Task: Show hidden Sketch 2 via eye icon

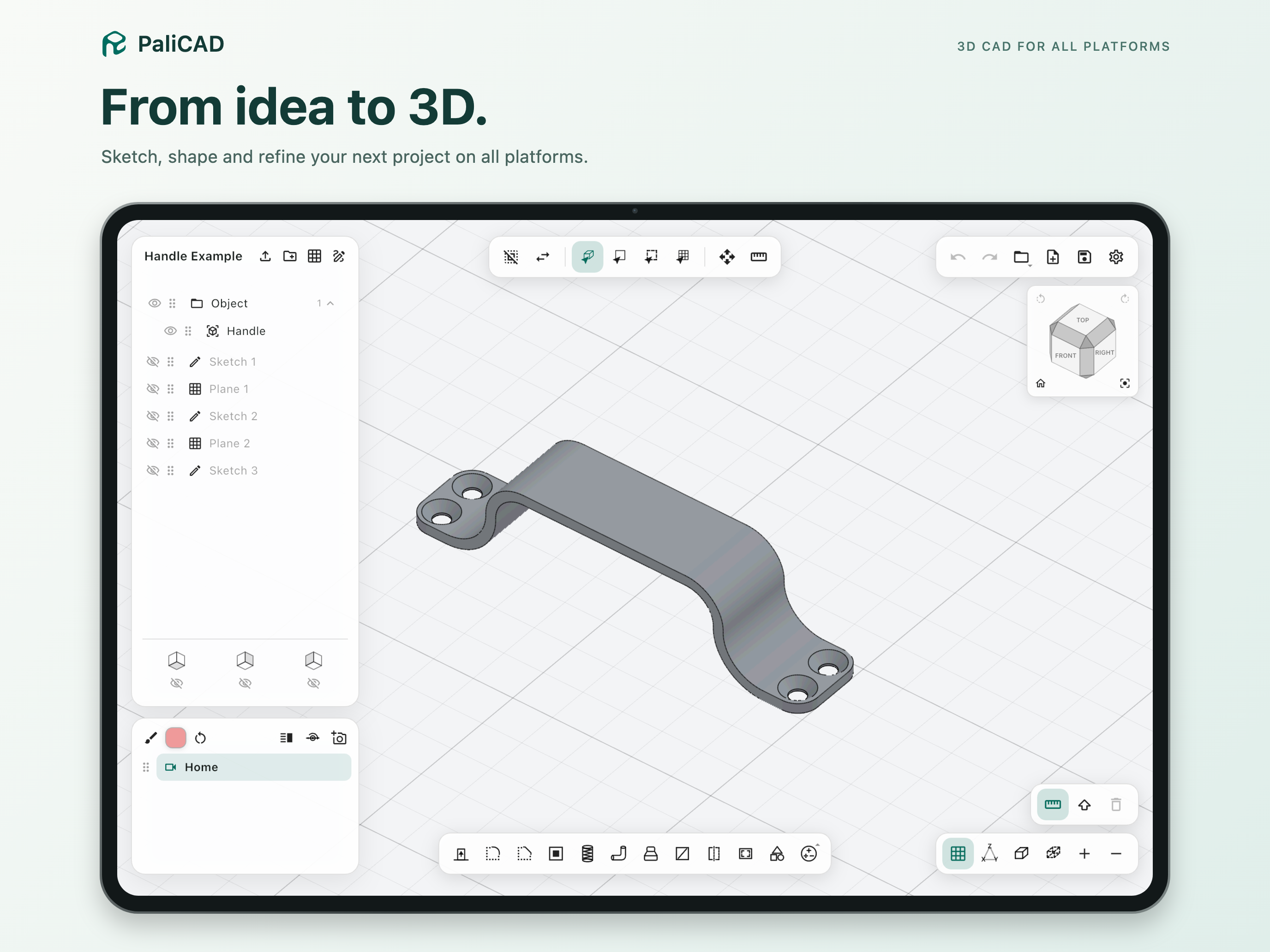Action: 153,416
